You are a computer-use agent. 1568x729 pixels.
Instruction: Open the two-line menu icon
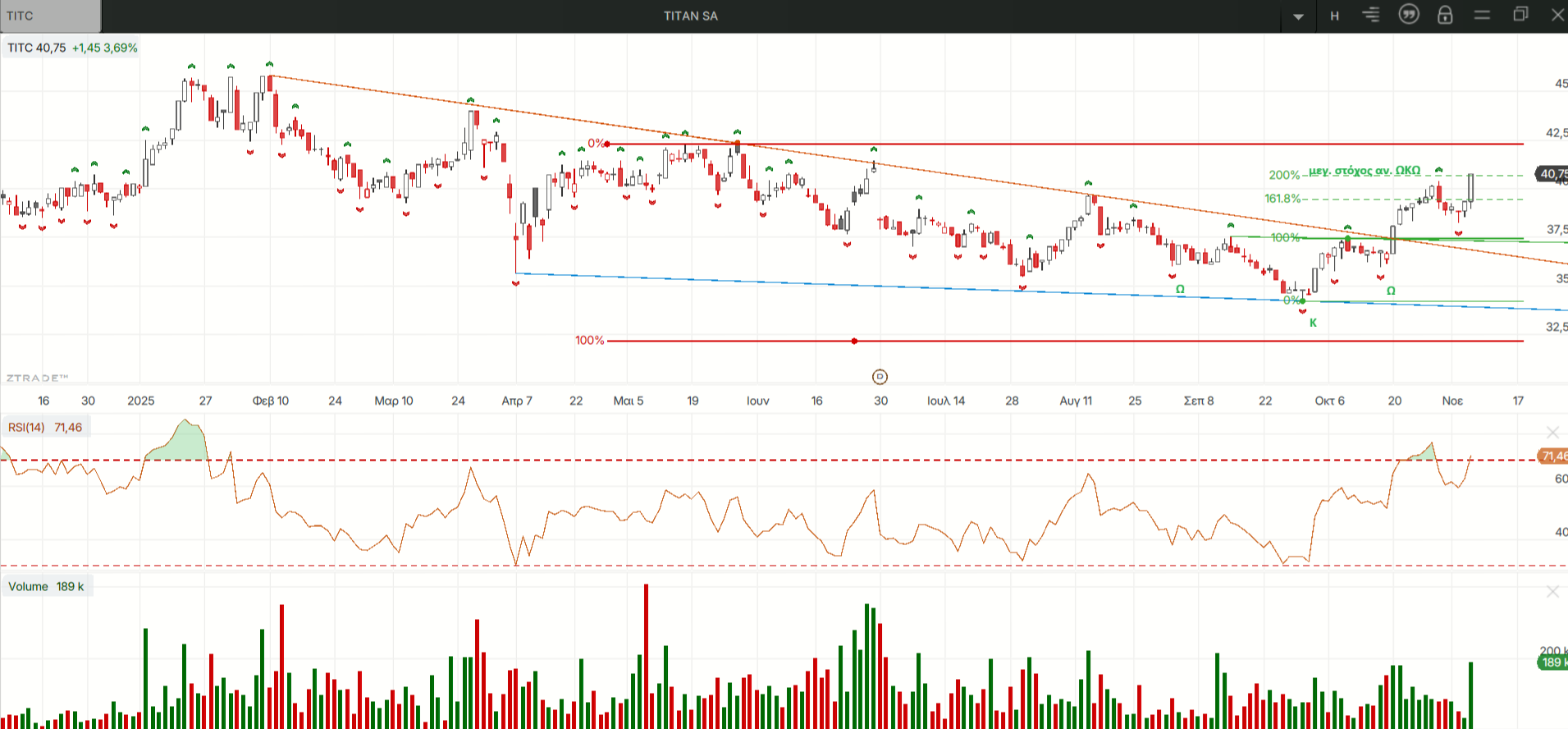[1482, 15]
